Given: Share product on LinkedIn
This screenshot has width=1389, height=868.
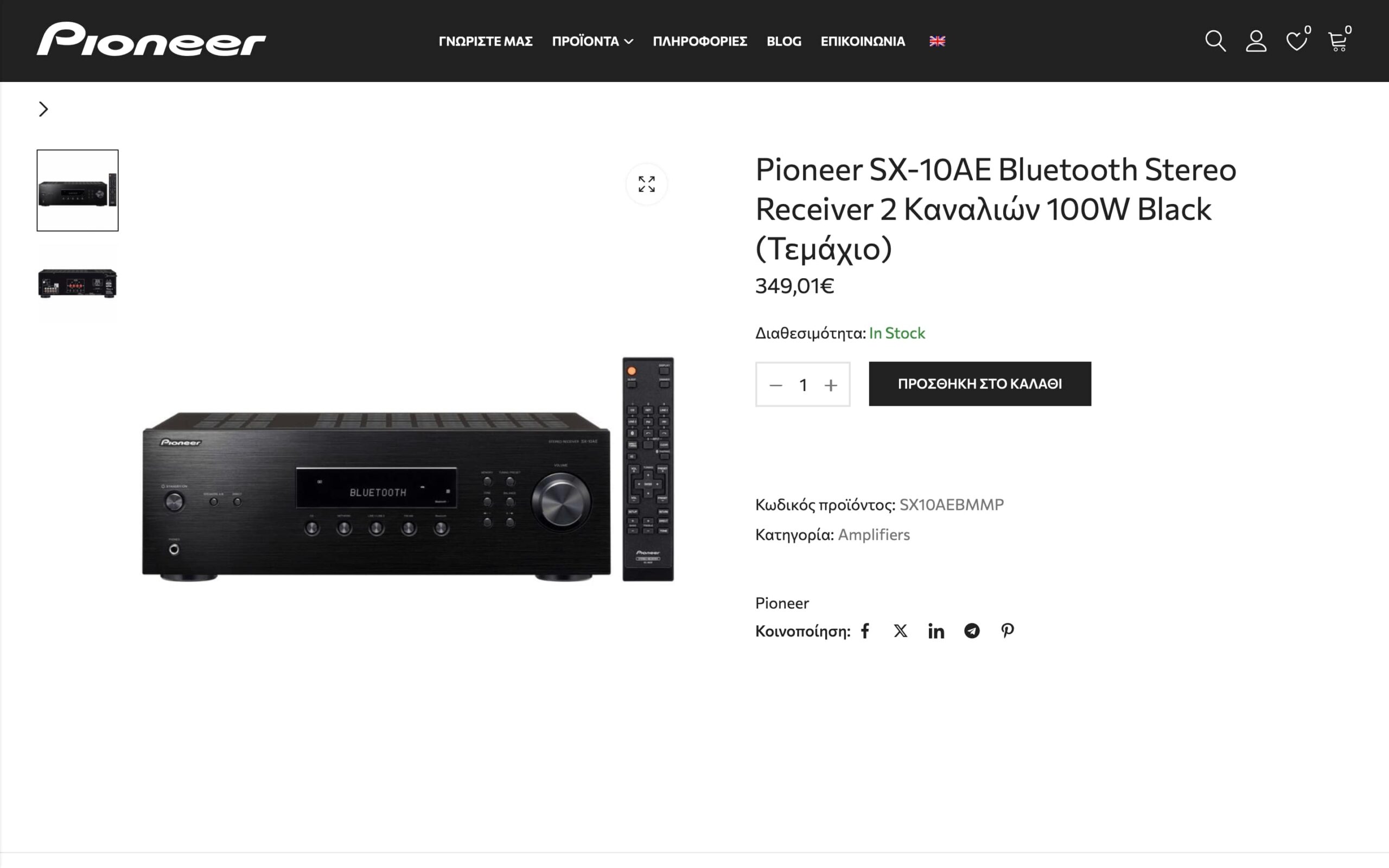Looking at the screenshot, I should (x=936, y=631).
